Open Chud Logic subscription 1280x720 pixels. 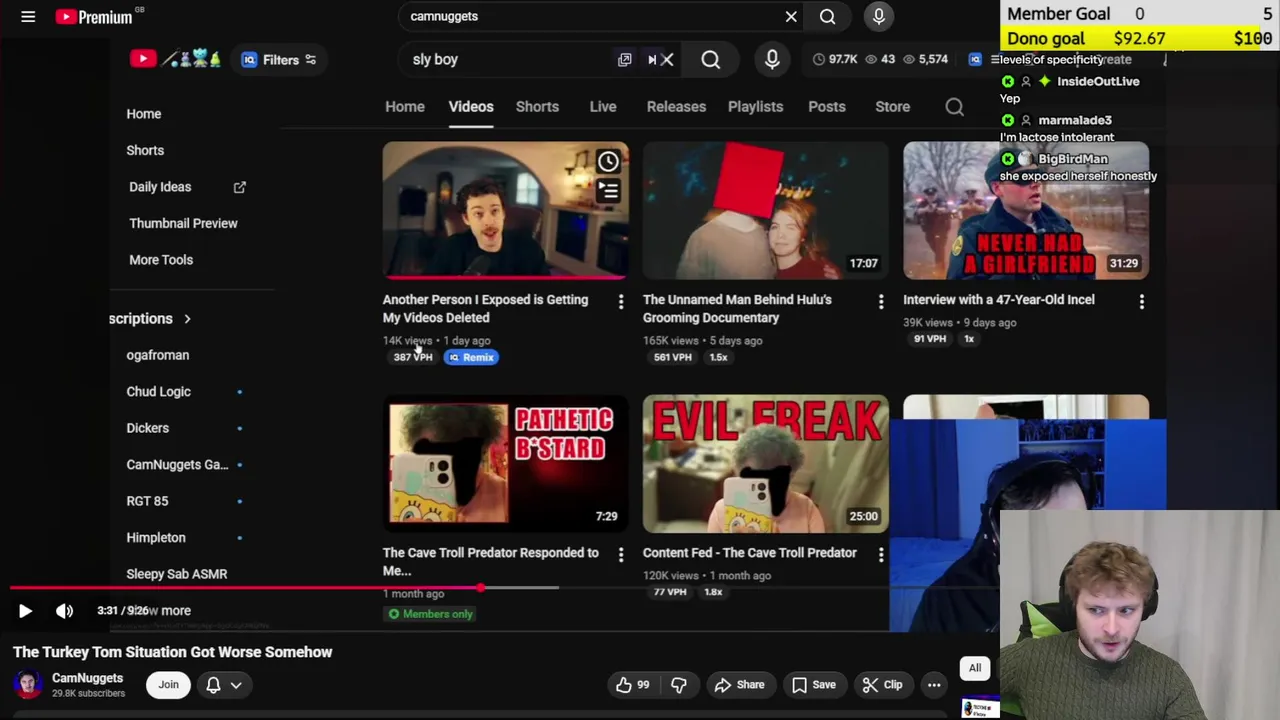click(x=158, y=392)
